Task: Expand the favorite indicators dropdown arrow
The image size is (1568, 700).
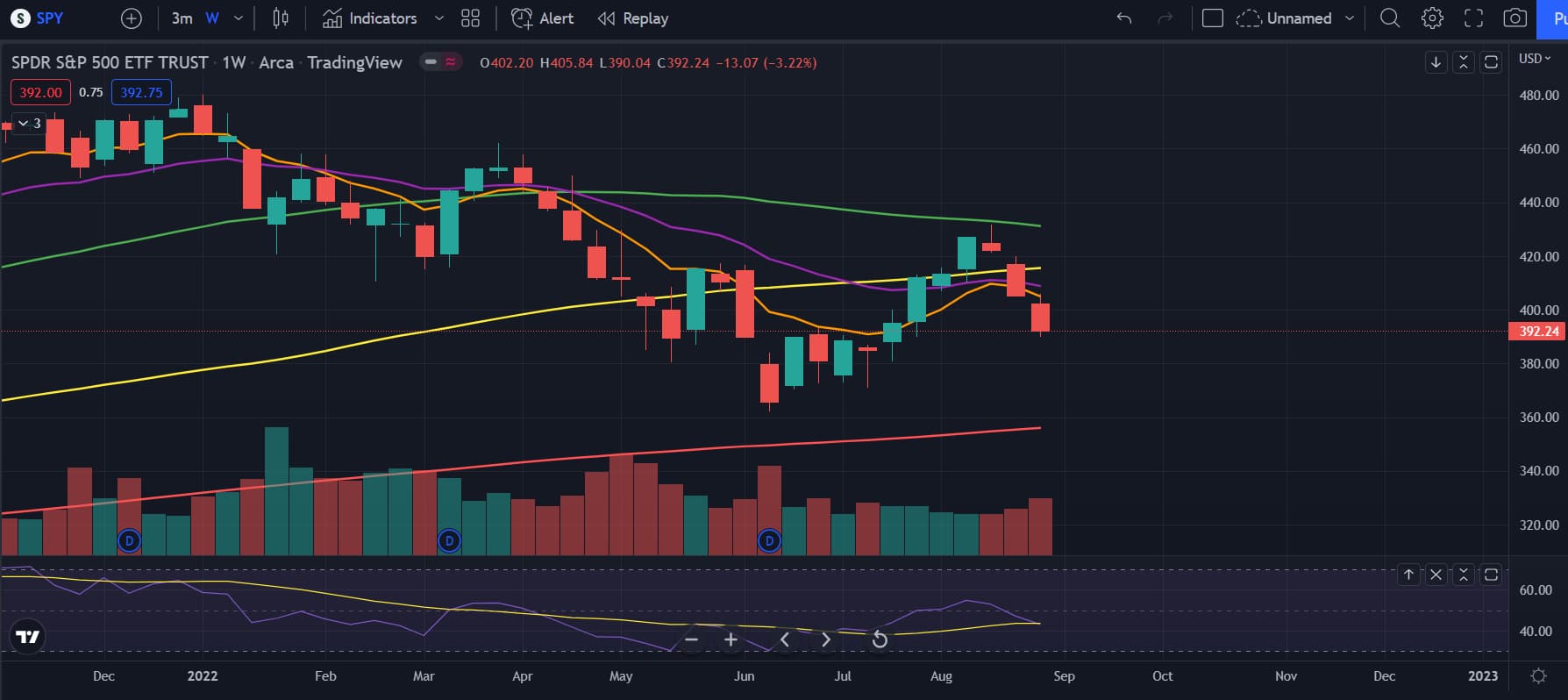Action: [439, 18]
